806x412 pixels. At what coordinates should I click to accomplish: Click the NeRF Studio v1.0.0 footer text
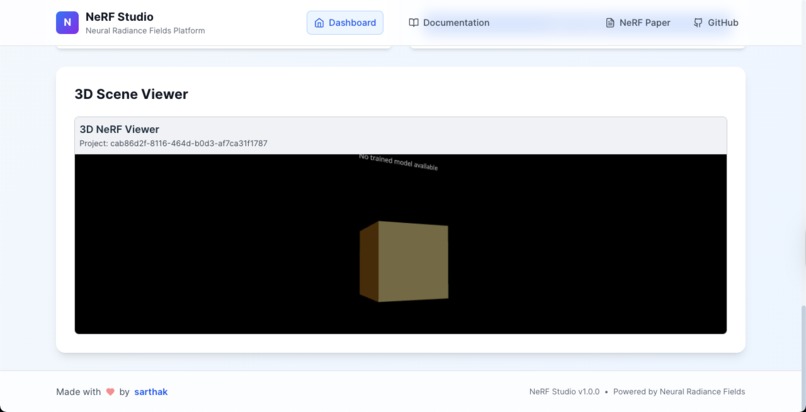(564, 391)
